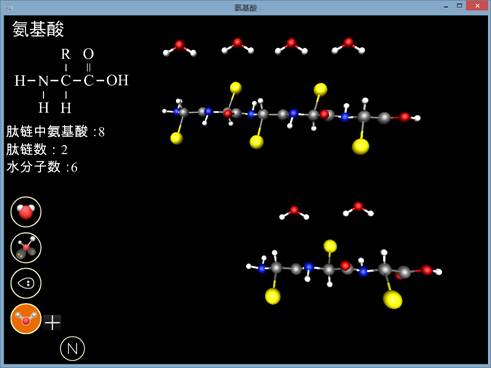Click the large yellow R group on lower chain right
The height and width of the screenshot is (368, 491).
pos(393,300)
